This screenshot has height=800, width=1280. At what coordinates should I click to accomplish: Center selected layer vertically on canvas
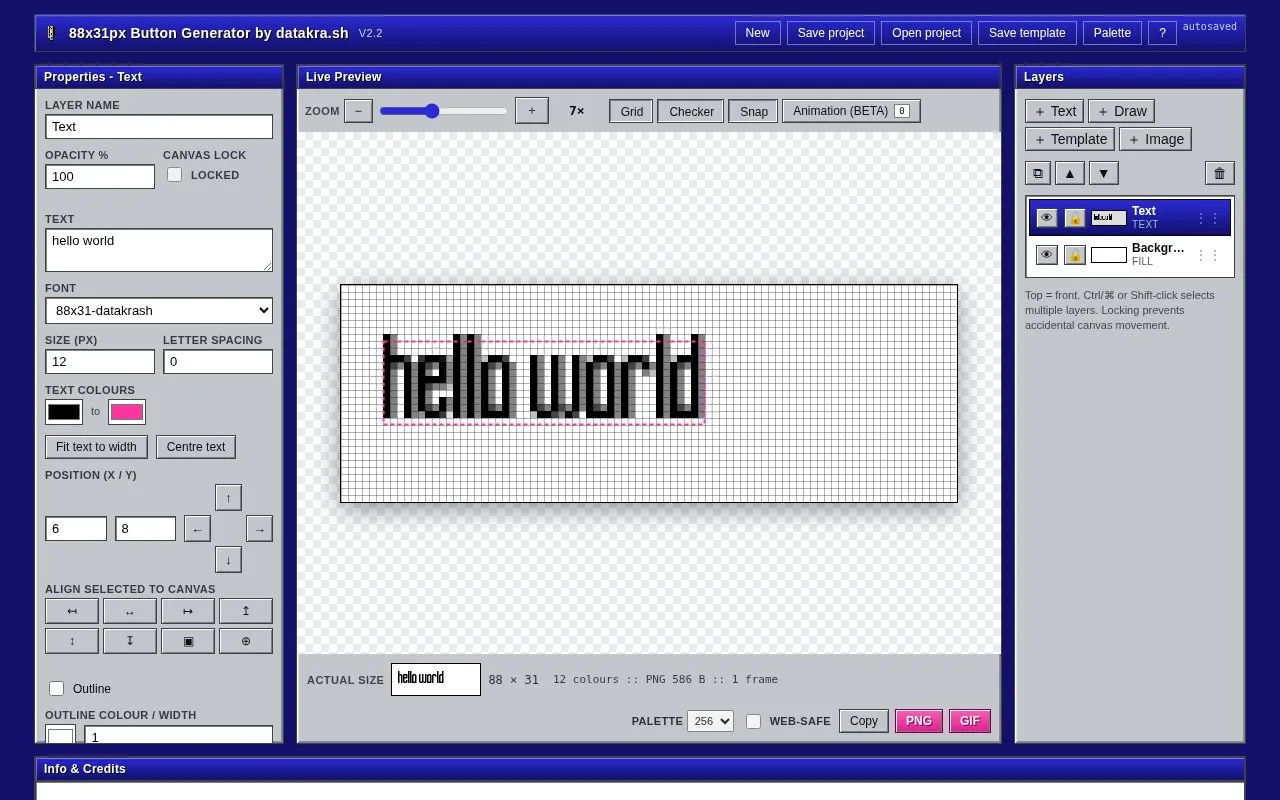(72, 641)
